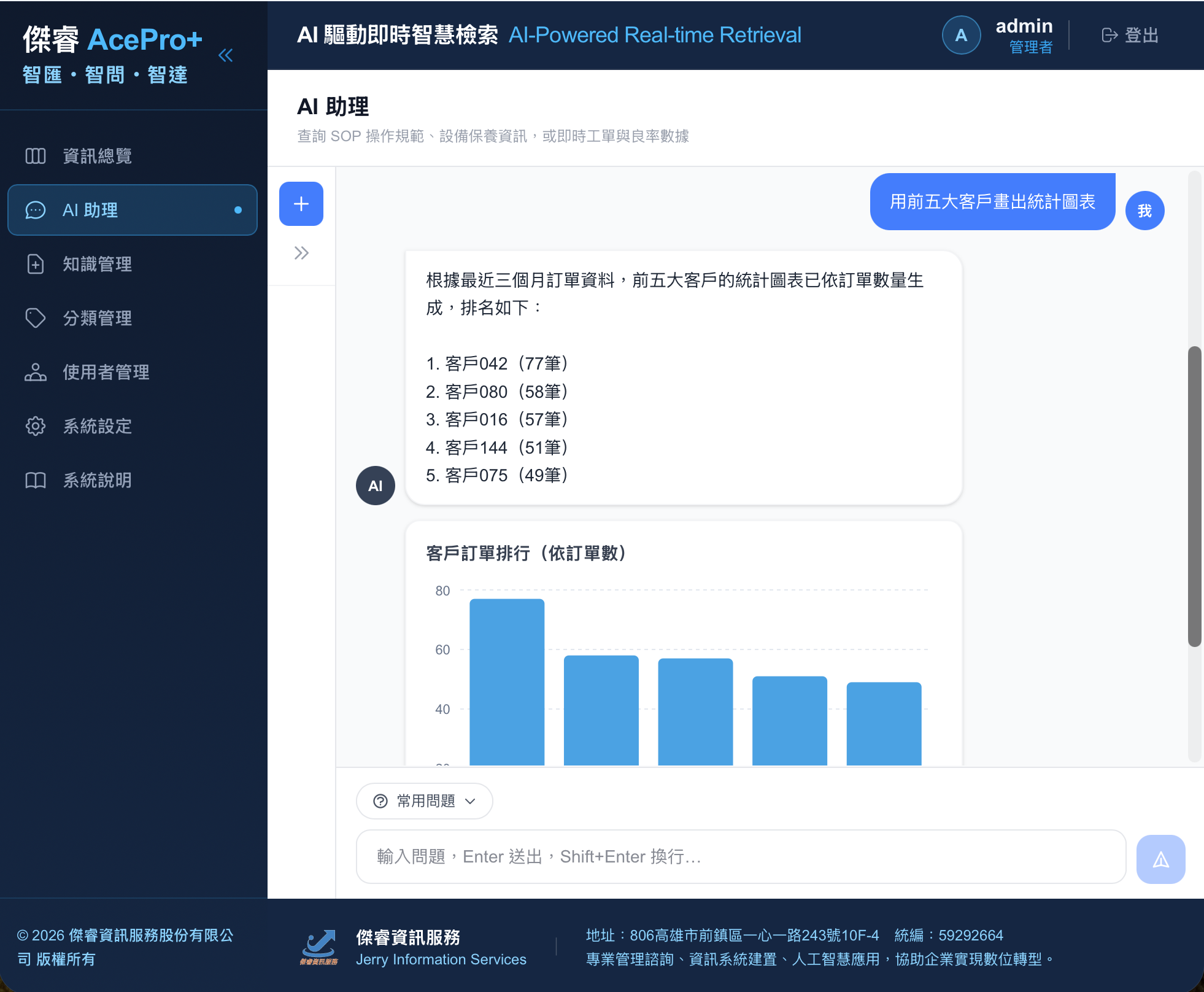Click list row 1. 客戶042（77筆）
The width and height of the screenshot is (1204, 992).
498,363
